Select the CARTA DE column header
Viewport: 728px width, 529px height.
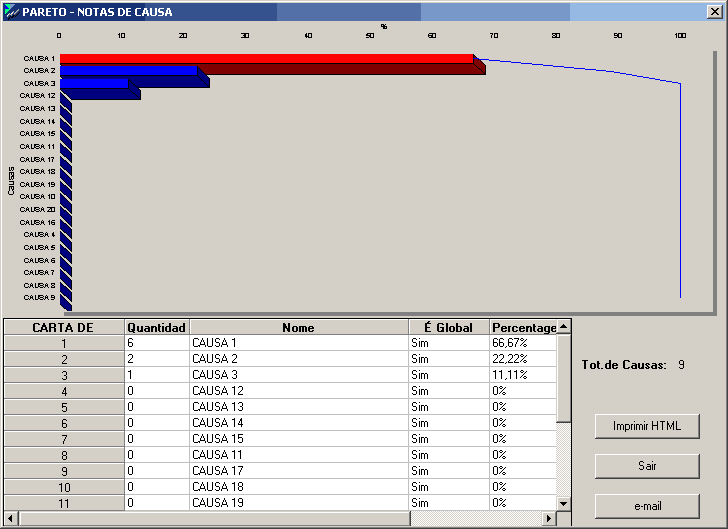pos(64,327)
